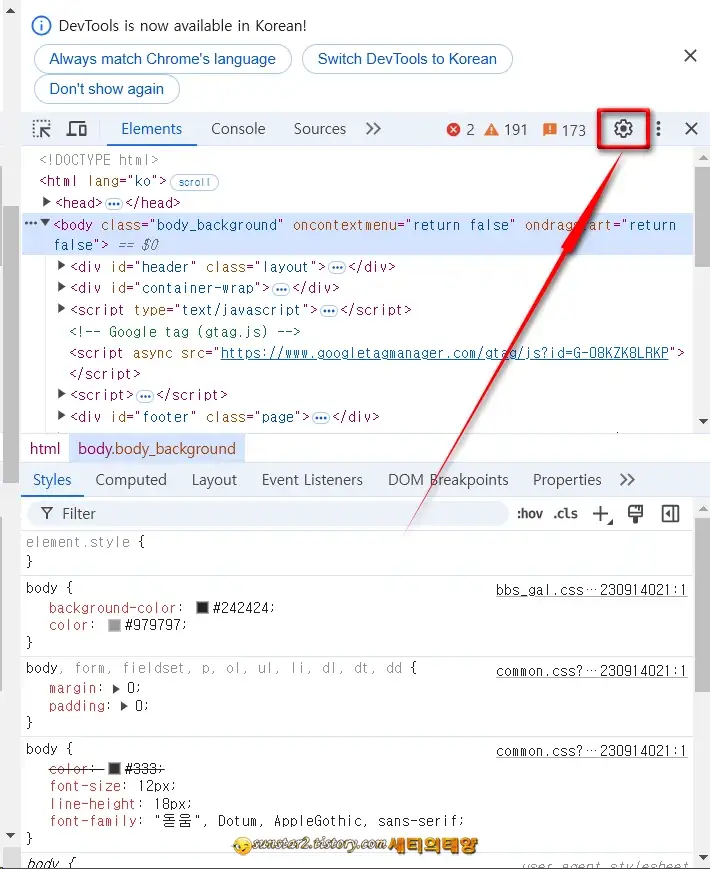This screenshot has height=869, width=710.
Task: Open common.css link for font-size rule
Action: (591, 751)
